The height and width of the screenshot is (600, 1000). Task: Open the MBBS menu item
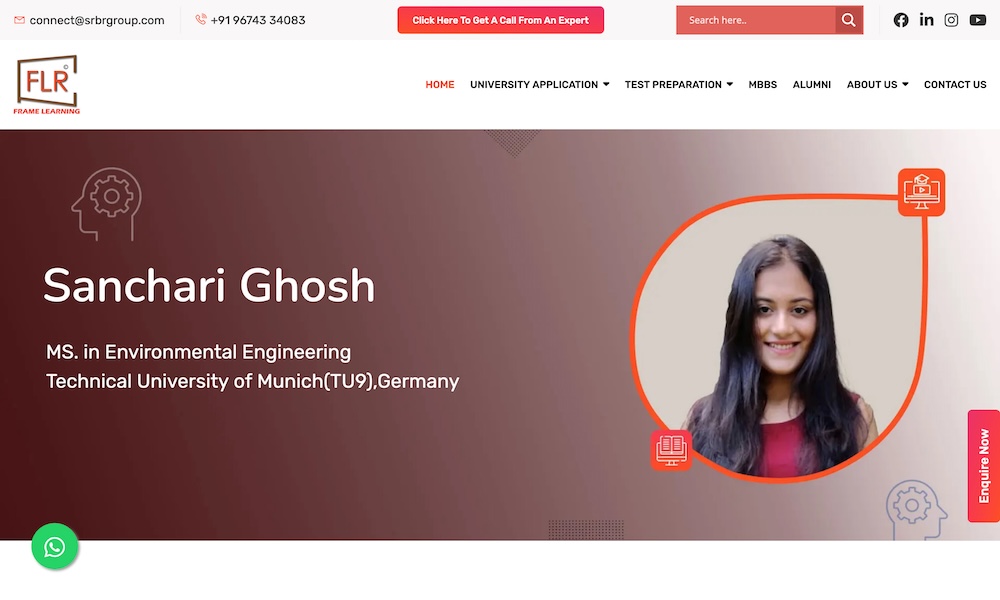coord(762,84)
